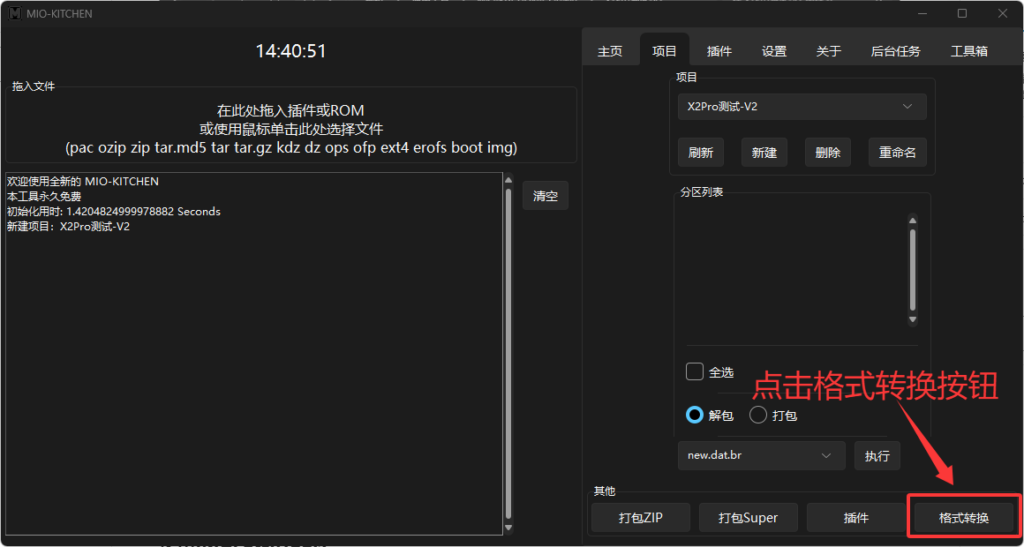The image size is (1024, 547).
Task: Click the partition list scrollbar up arrow
Action: pyautogui.click(x=912, y=220)
